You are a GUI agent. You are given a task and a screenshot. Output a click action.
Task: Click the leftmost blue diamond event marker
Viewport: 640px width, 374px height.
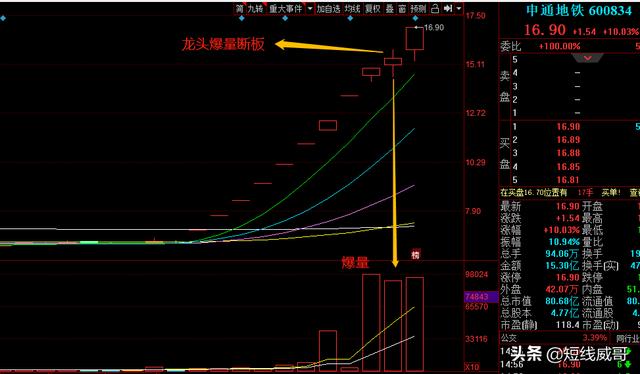point(3,18)
